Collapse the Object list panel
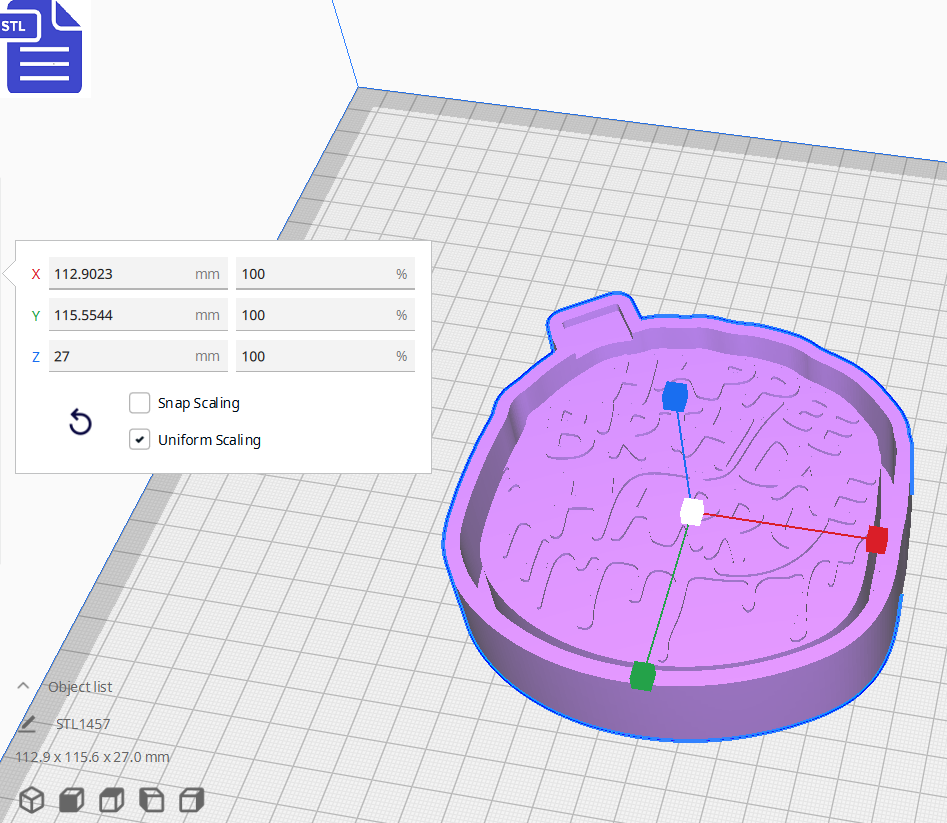 click(x=23, y=687)
